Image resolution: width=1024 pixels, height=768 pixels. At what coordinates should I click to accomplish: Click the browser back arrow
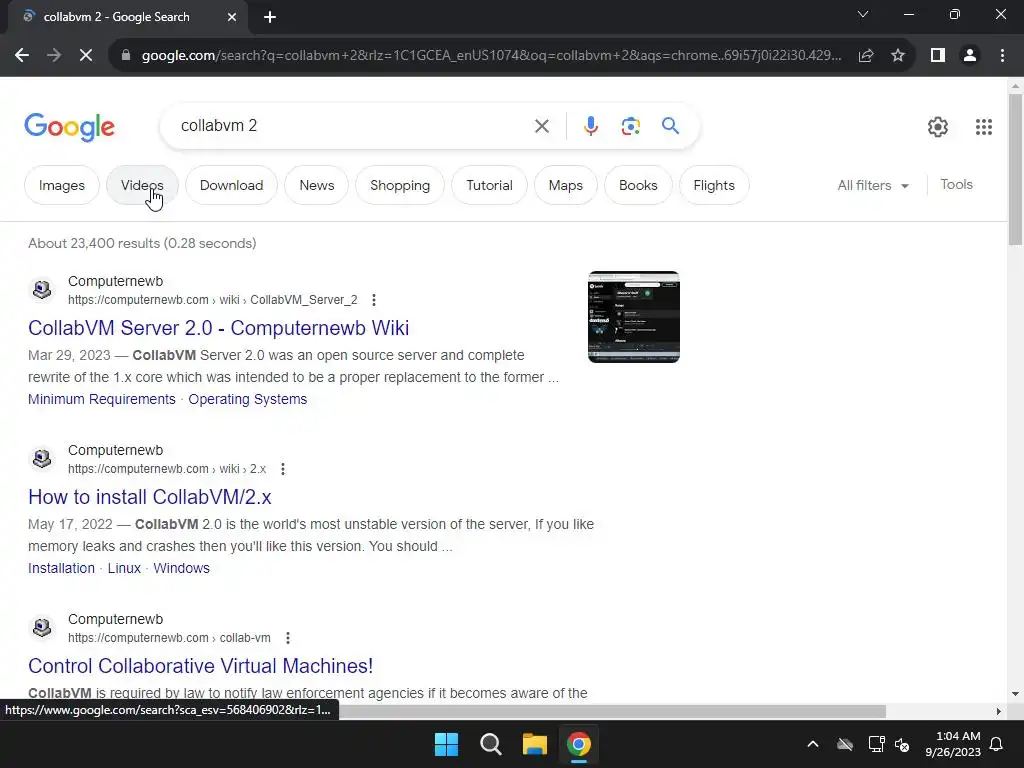pyautogui.click(x=22, y=56)
